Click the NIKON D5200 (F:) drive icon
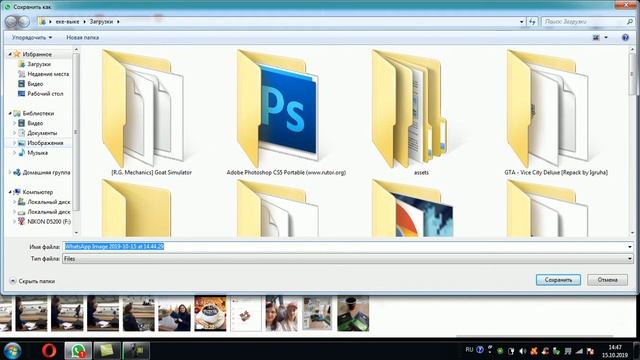The height and width of the screenshot is (360, 640). (21, 222)
